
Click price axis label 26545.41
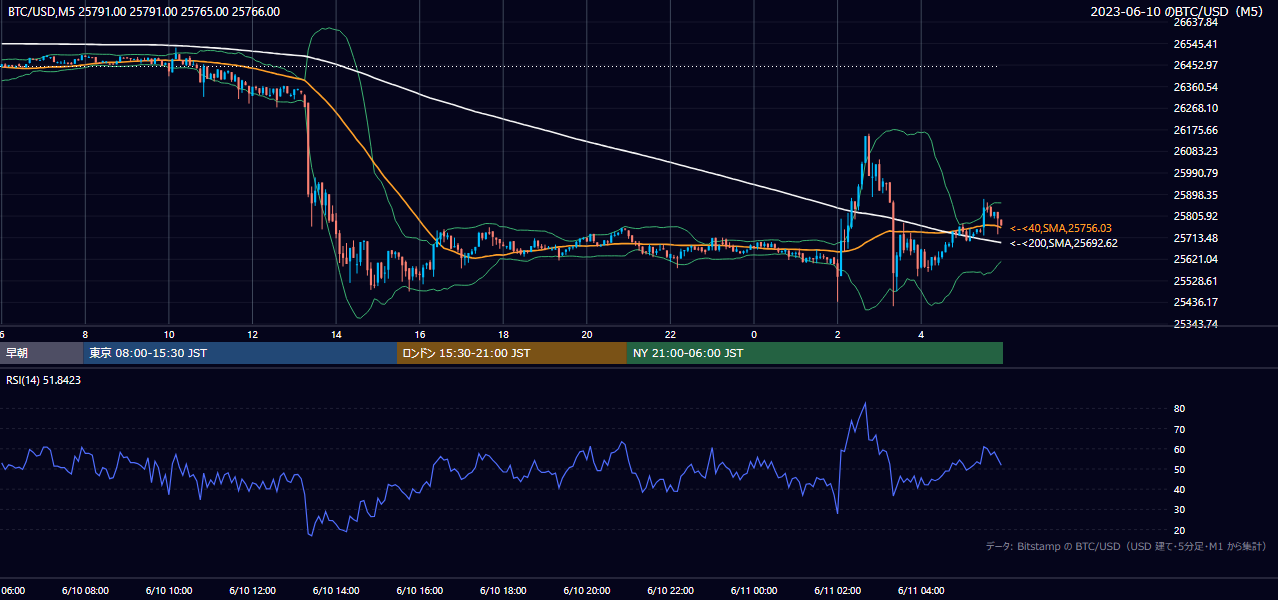pyautogui.click(x=1195, y=44)
